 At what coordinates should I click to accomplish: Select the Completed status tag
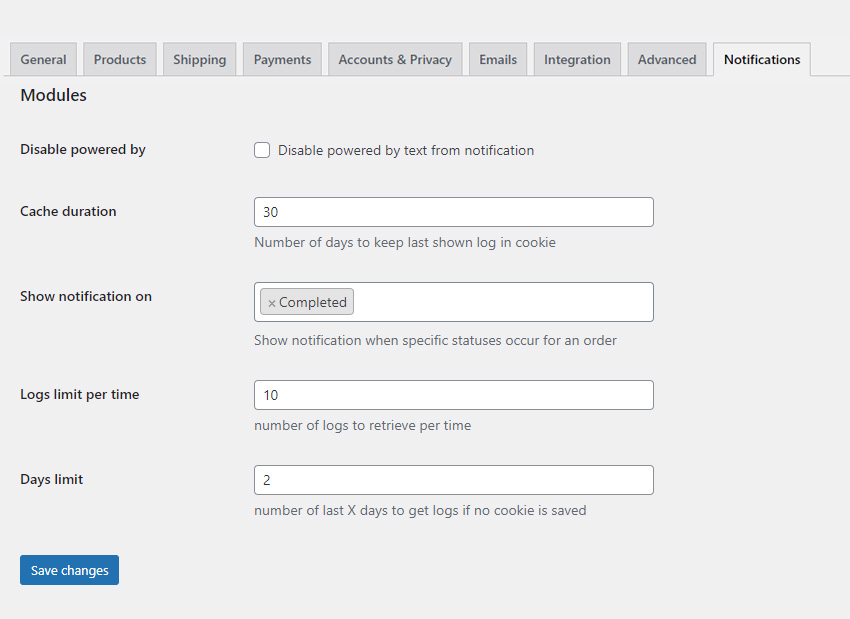(x=312, y=301)
